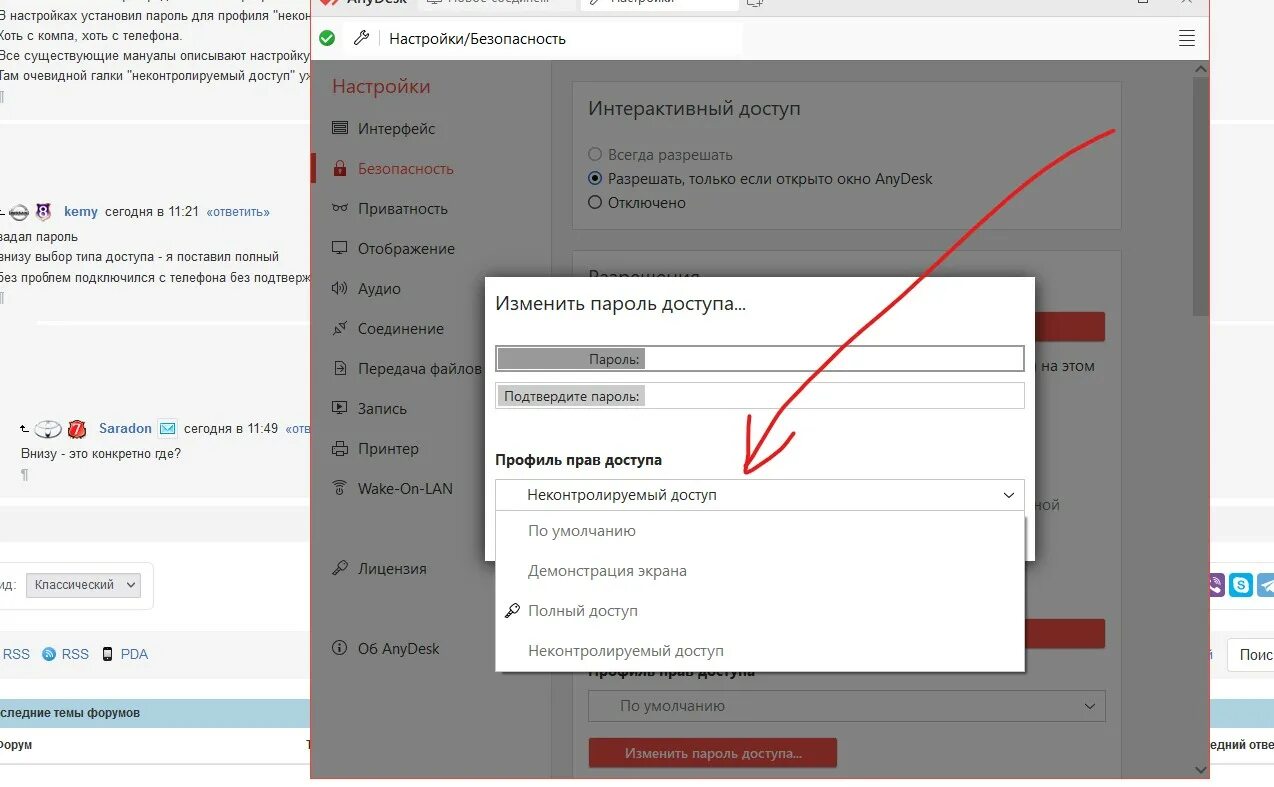Open the Wake-On-LAN settings section
This screenshot has height=787, width=1274.
point(405,488)
